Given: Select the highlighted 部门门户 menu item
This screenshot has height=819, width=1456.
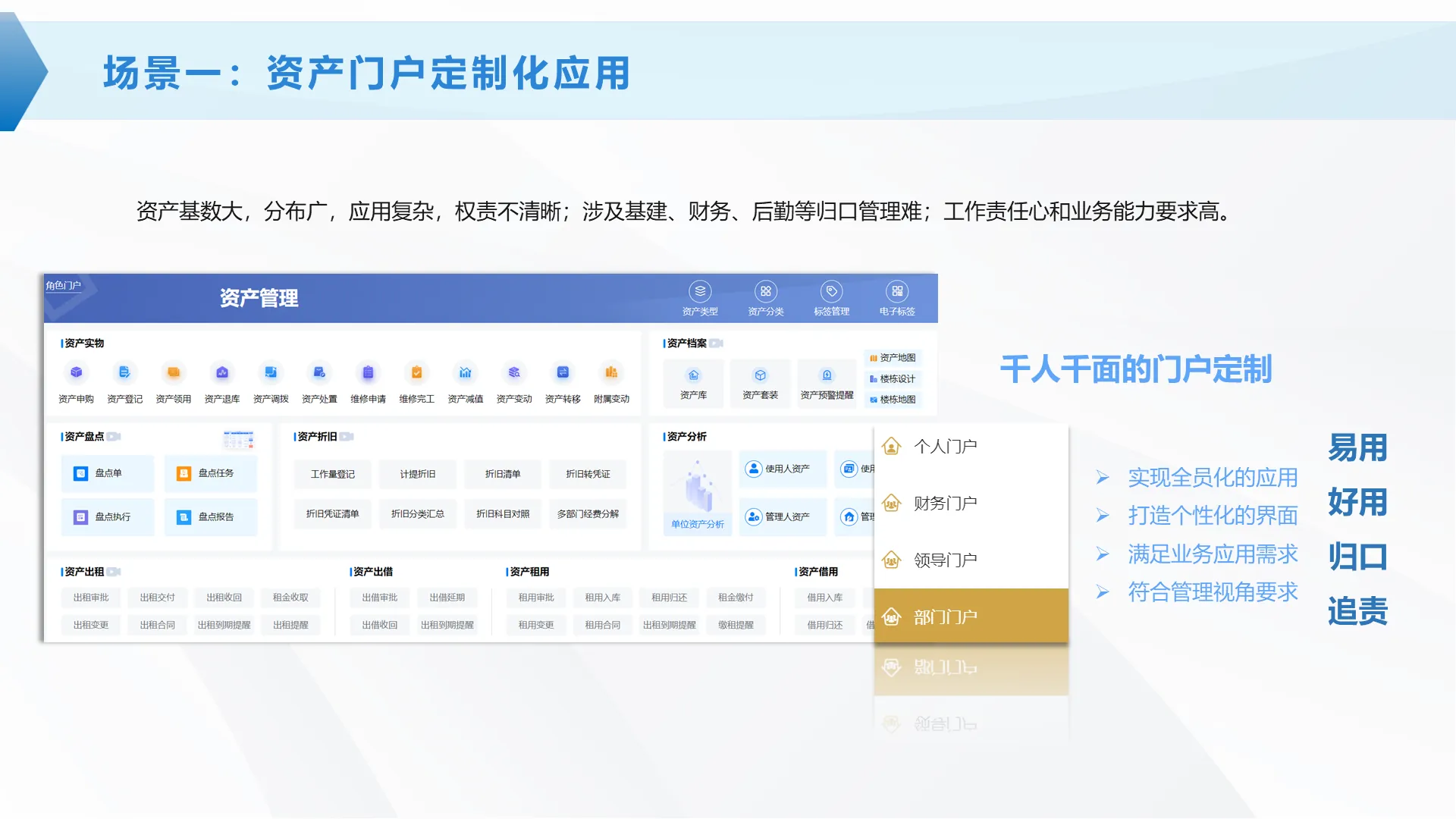Looking at the screenshot, I should [971, 616].
